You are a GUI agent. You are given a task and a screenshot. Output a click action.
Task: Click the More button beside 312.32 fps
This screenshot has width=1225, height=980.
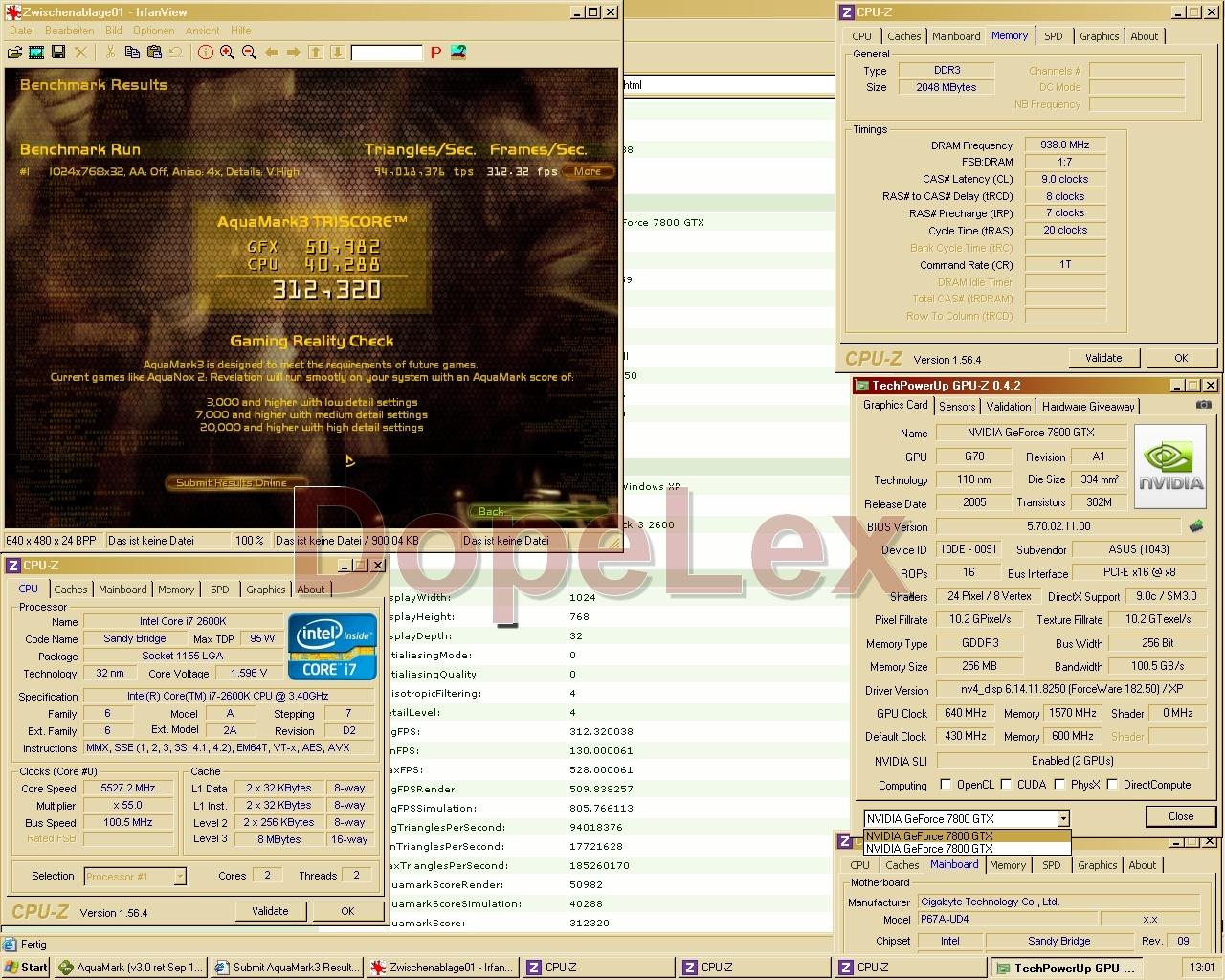click(587, 172)
